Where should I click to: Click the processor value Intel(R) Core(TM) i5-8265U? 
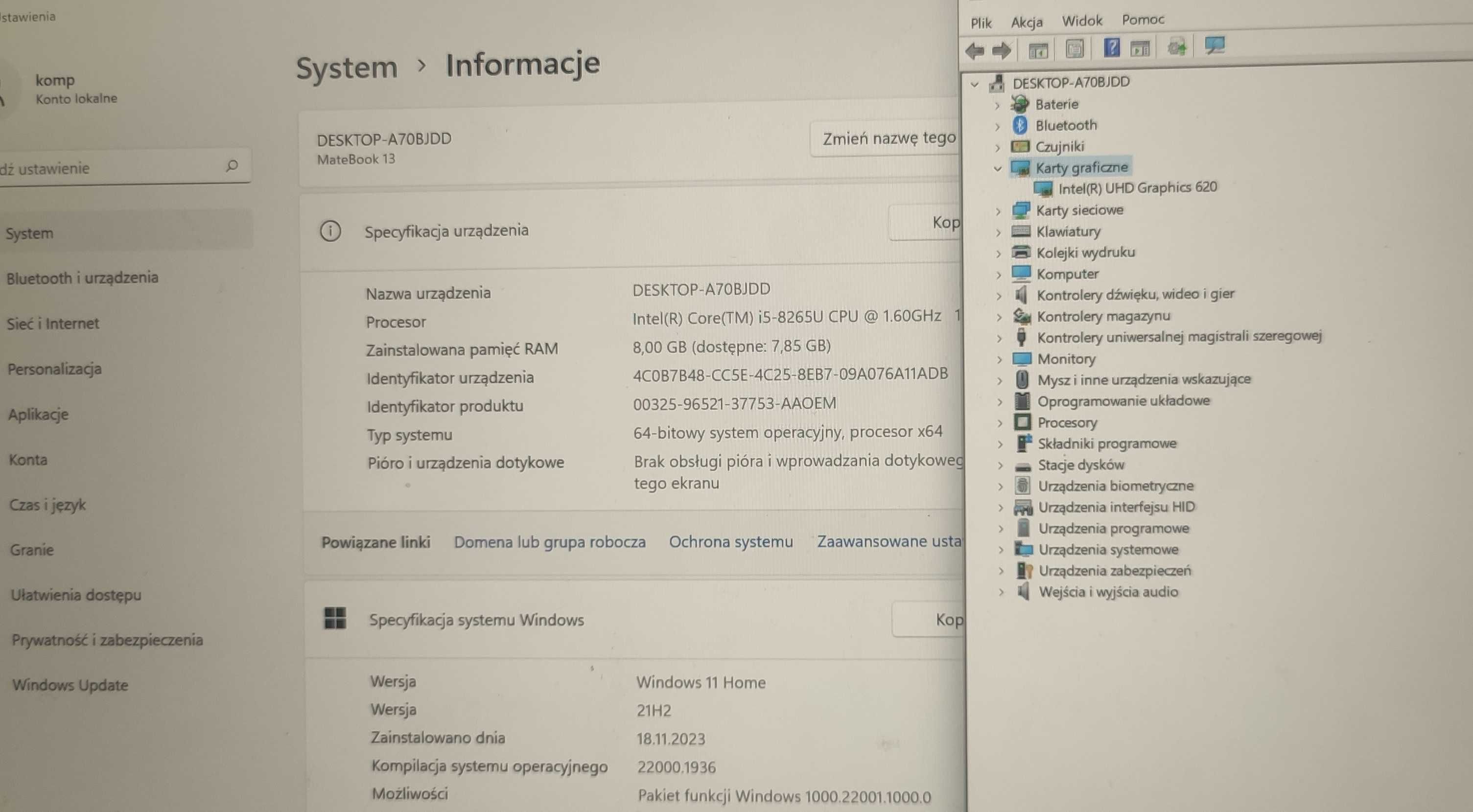tap(786, 317)
